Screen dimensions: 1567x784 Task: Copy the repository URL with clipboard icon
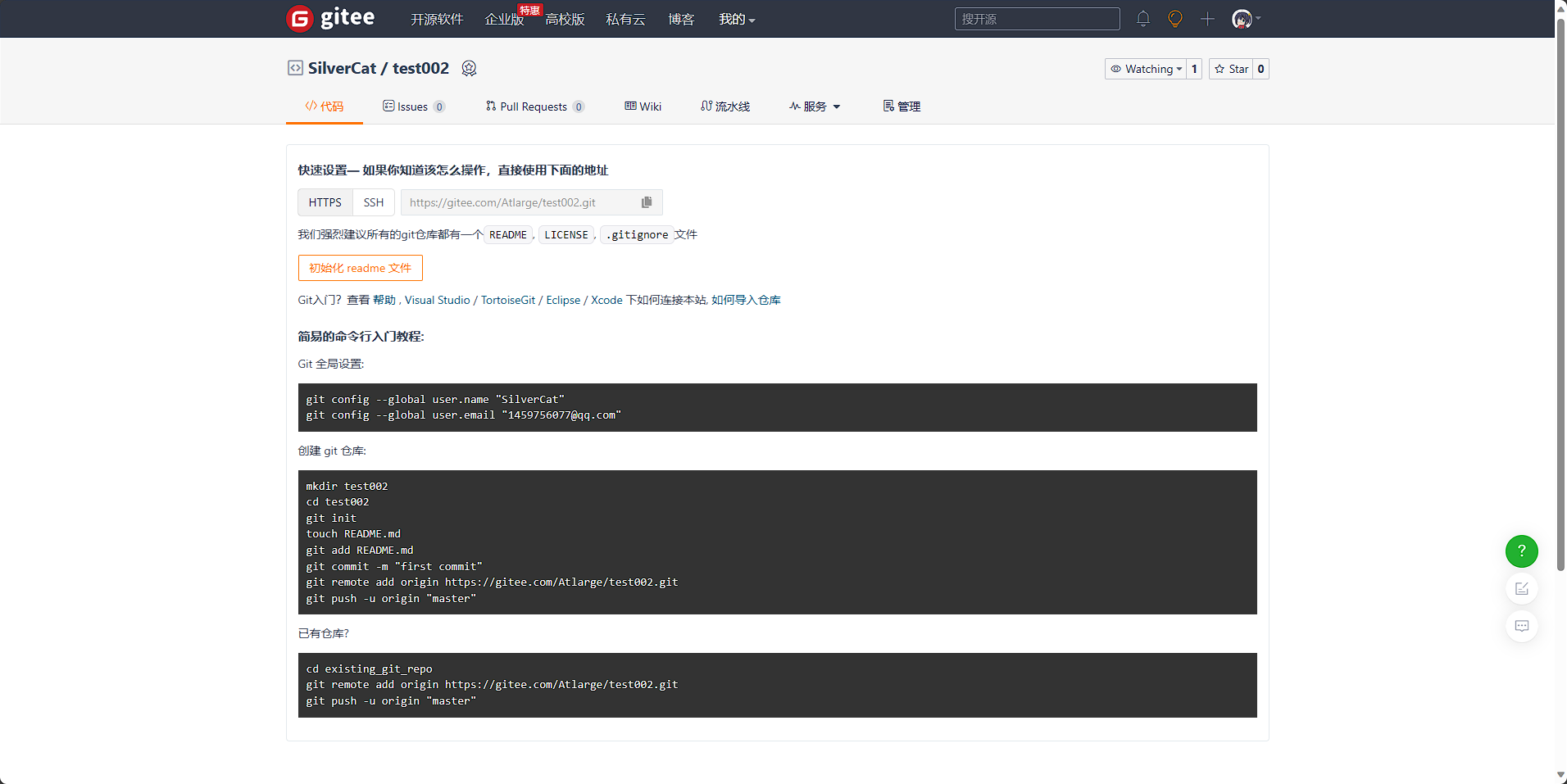[x=647, y=202]
